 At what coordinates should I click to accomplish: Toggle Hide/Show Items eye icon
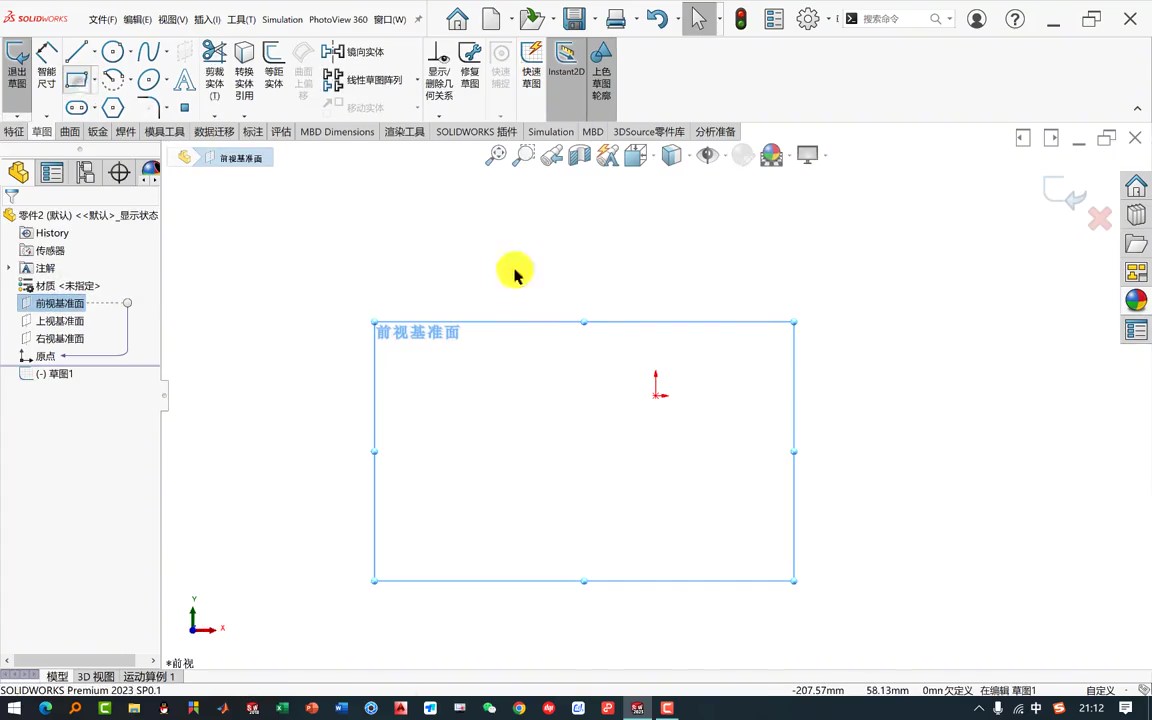coord(707,155)
